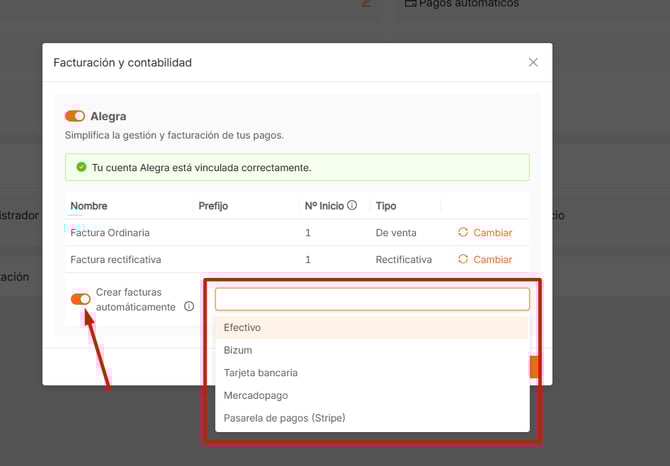670x466 pixels.
Task: Click the Pagos automáticos card icon
Action: pyautogui.click(x=410, y=4)
